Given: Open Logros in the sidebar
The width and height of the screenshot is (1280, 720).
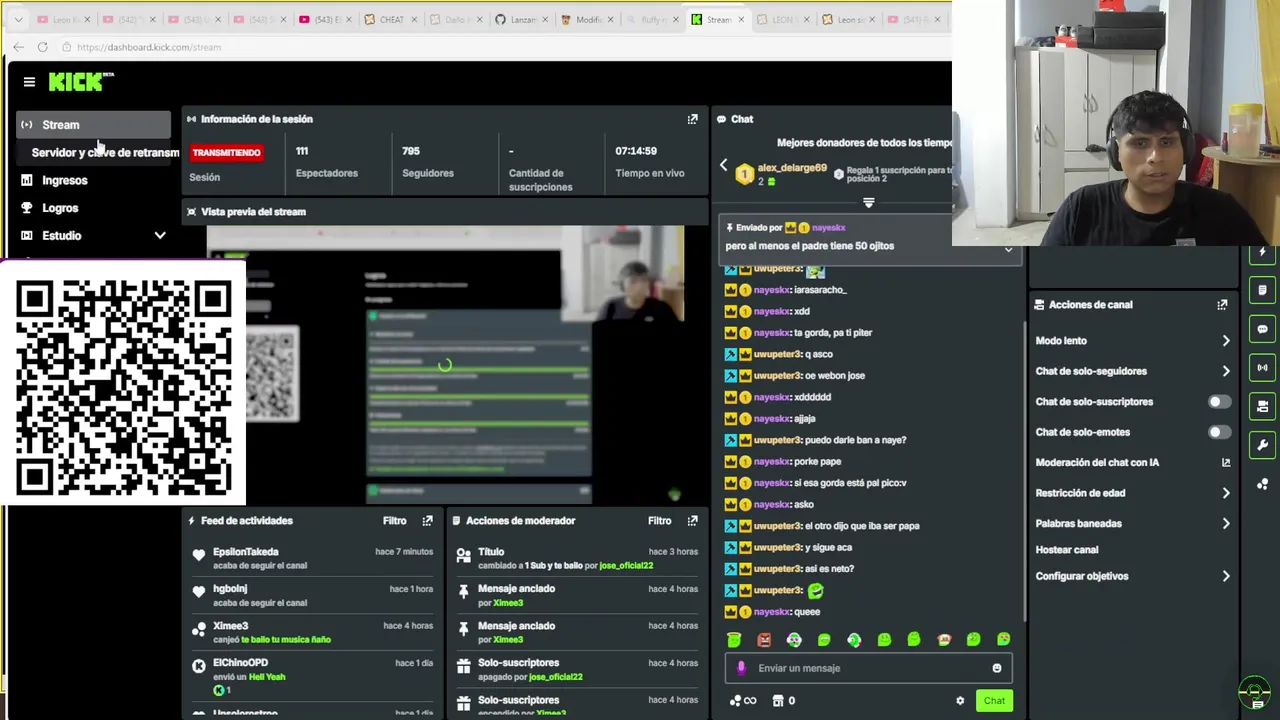Looking at the screenshot, I should (x=60, y=208).
